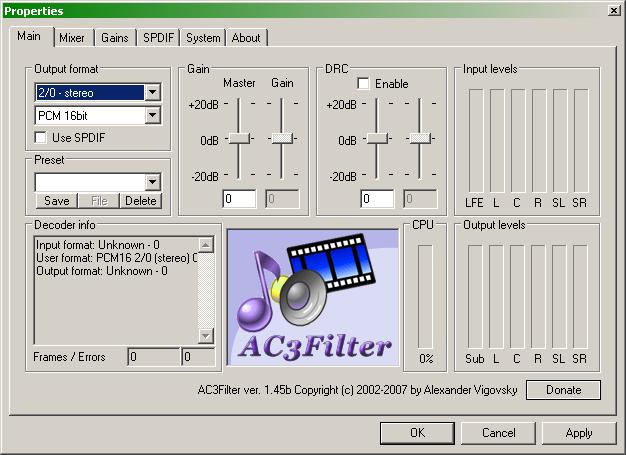The height and width of the screenshot is (455, 626).
Task: Focus the Master gain value field
Action: (x=239, y=199)
